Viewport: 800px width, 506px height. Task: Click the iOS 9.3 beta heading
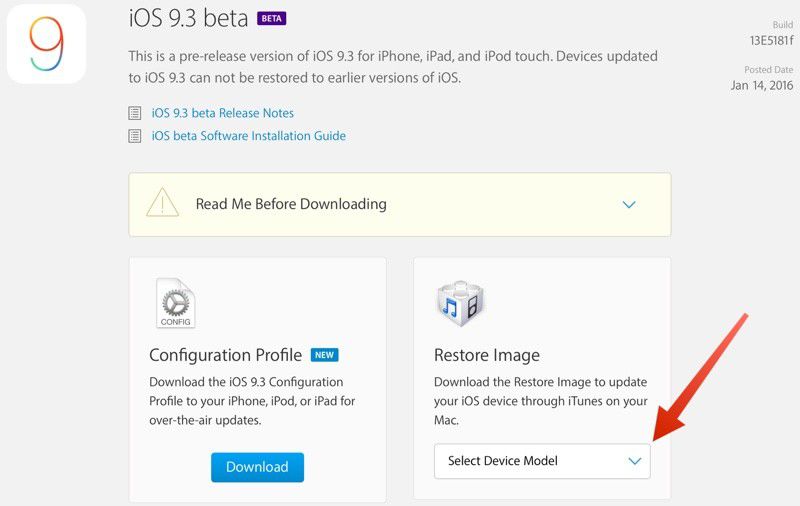188,18
